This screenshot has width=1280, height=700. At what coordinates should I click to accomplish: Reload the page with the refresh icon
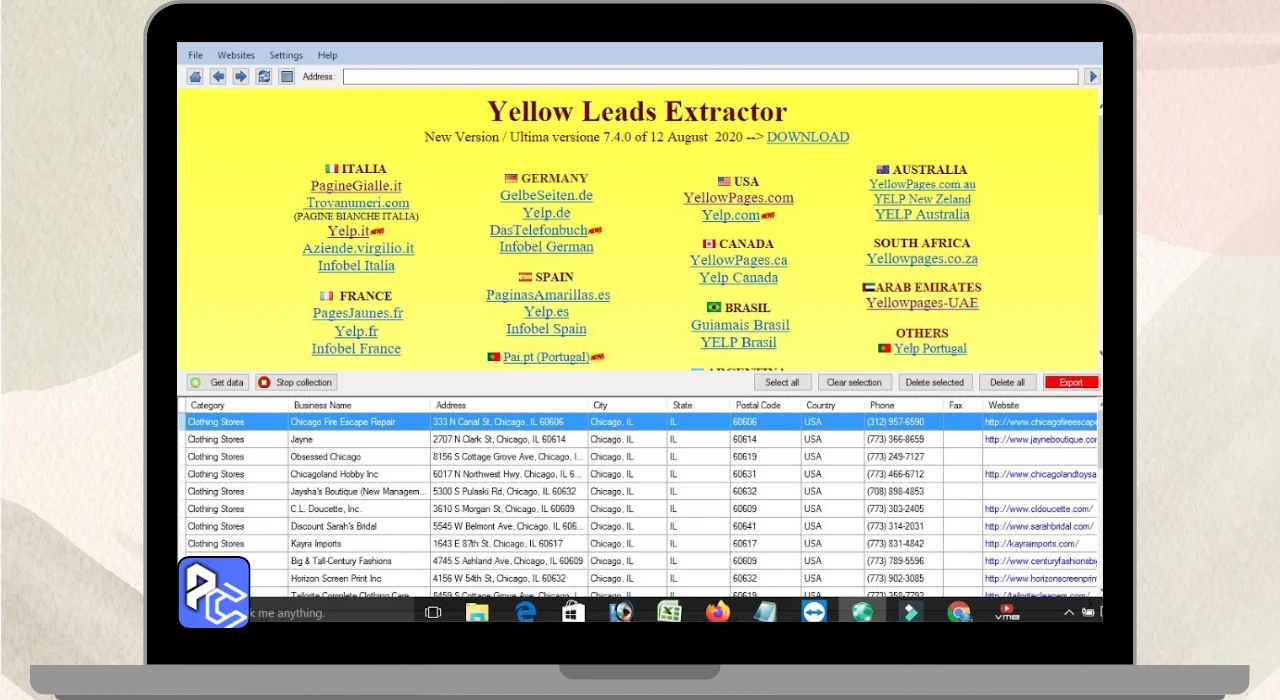tap(264, 76)
